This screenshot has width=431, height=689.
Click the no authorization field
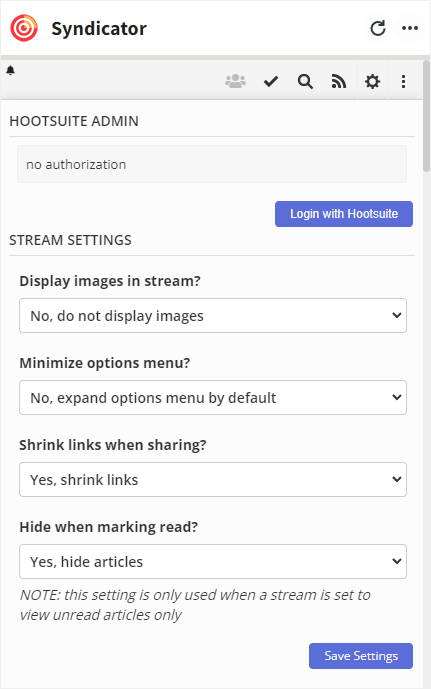[x=212, y=164]
